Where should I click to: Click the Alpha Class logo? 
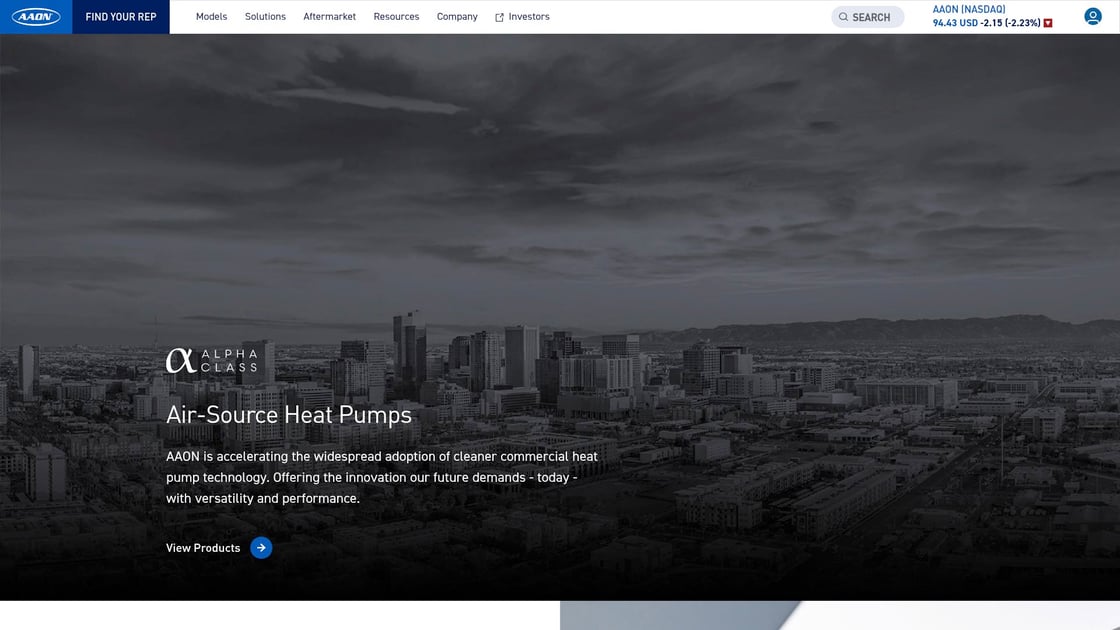click(212, 361)
